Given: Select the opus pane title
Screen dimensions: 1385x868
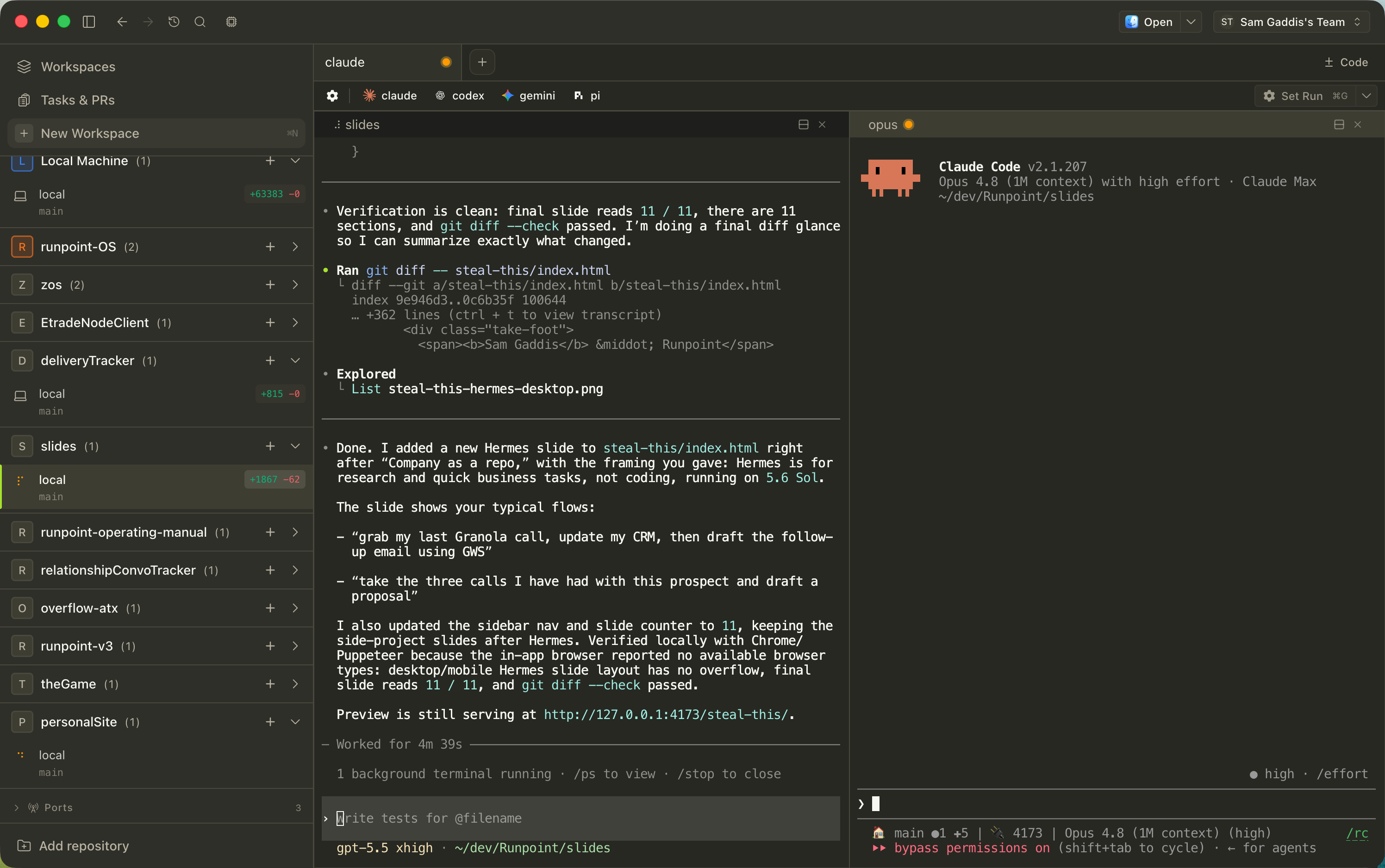Looking at the screenshot, I should [883, 124].
